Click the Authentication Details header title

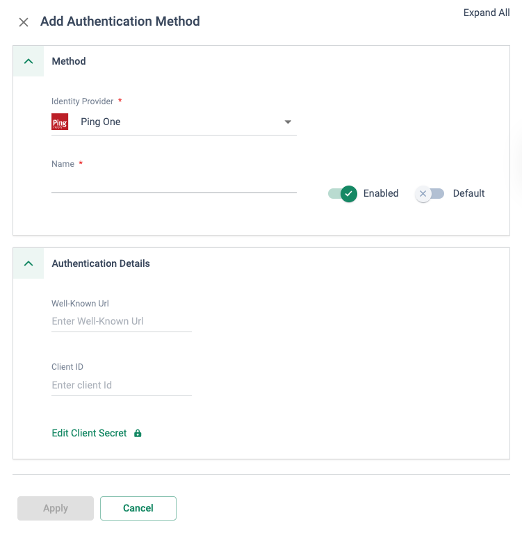[101, 263]
